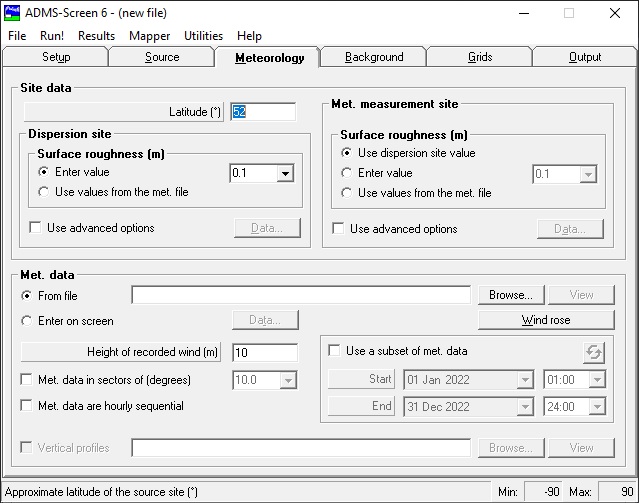Switch to the Source tab
This screenshot has height=503, width=639.
coord(162,57)
